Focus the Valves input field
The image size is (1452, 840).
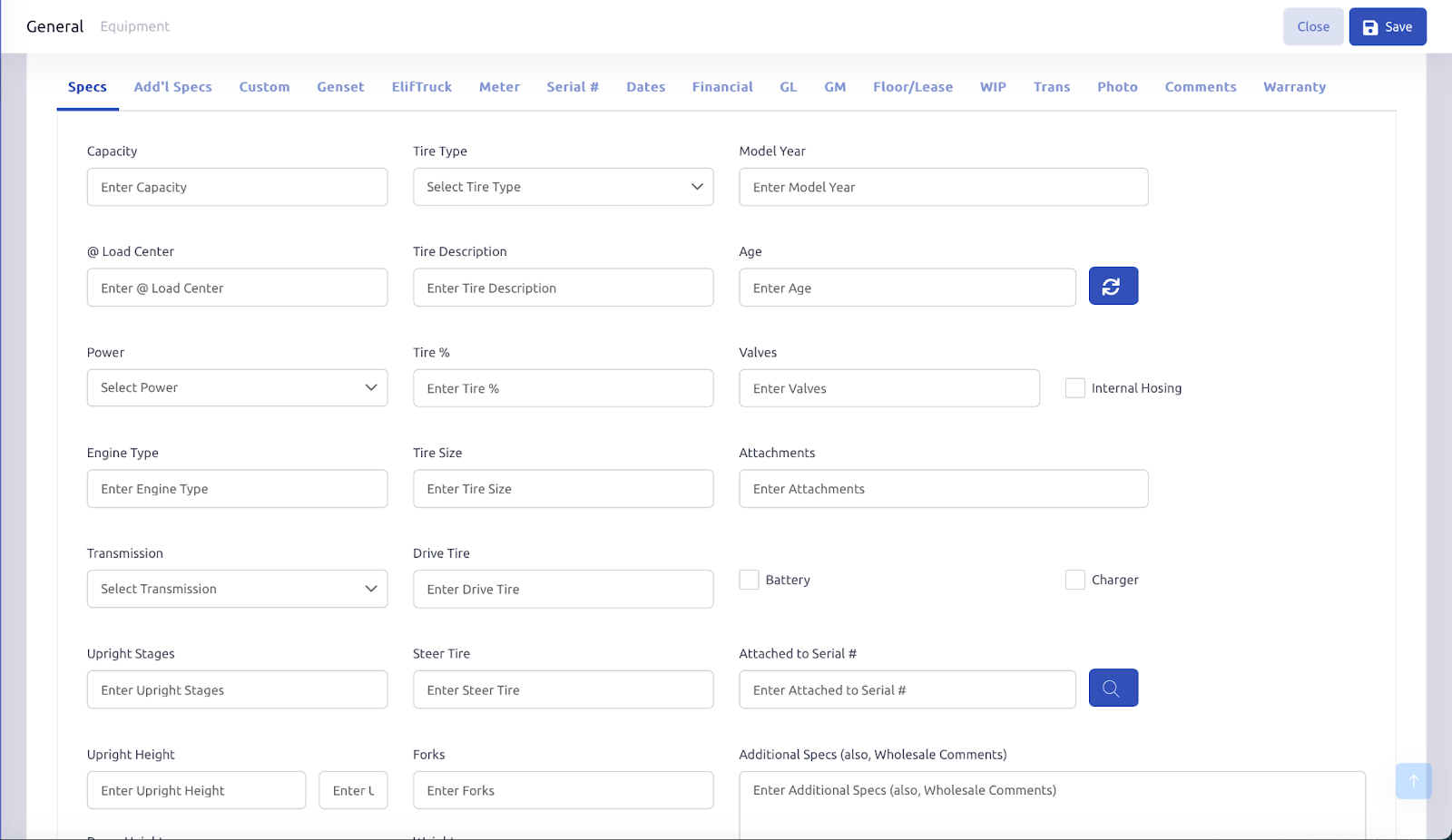click(889, 388)
